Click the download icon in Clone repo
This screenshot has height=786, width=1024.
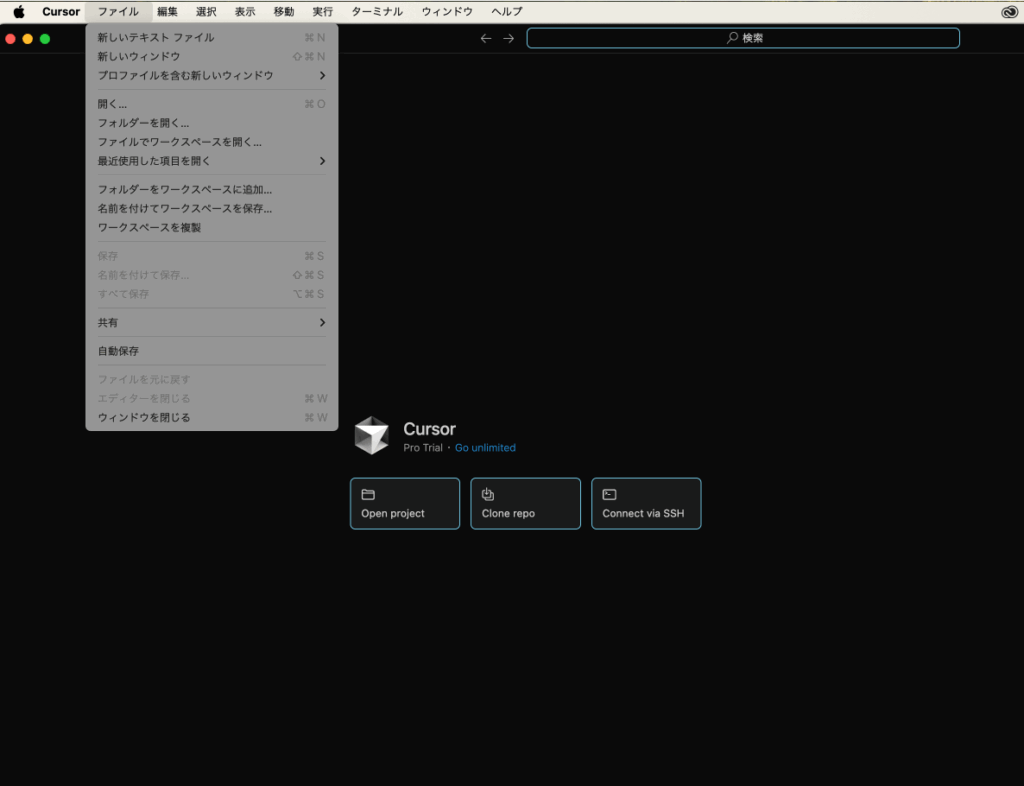488,494
